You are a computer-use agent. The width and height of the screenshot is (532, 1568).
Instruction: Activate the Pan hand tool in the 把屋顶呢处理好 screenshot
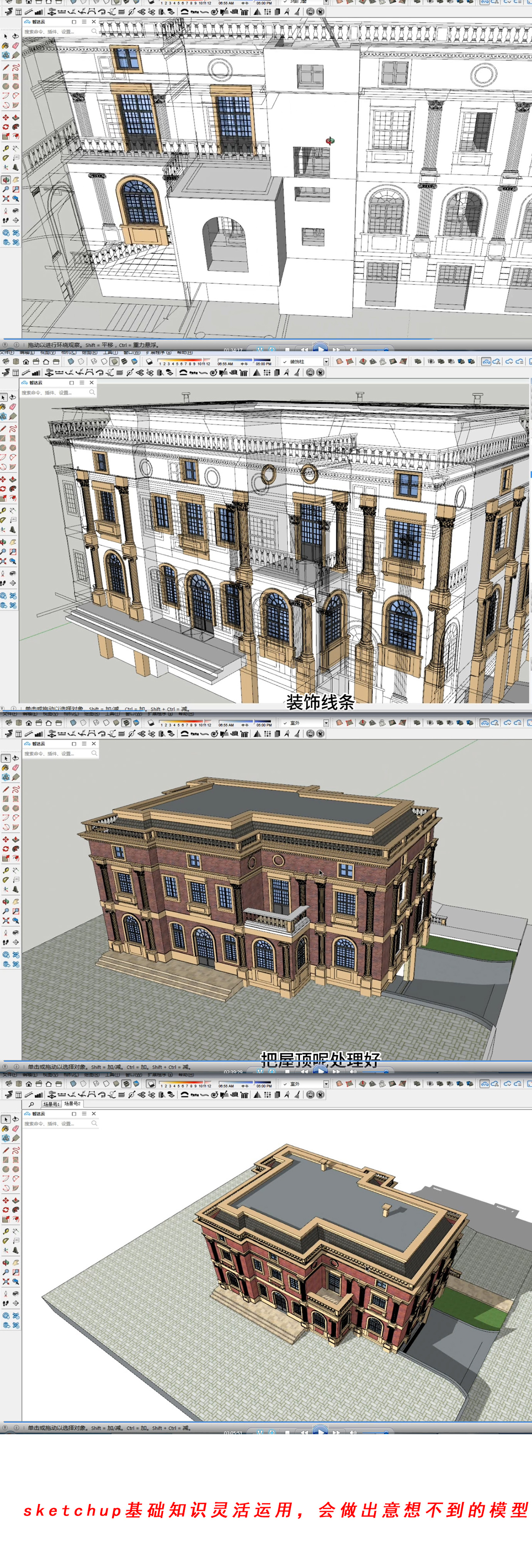coord(16,901)
